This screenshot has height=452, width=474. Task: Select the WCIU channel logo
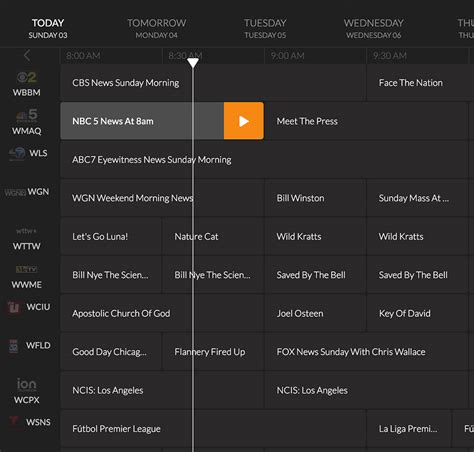click(14, 307)
